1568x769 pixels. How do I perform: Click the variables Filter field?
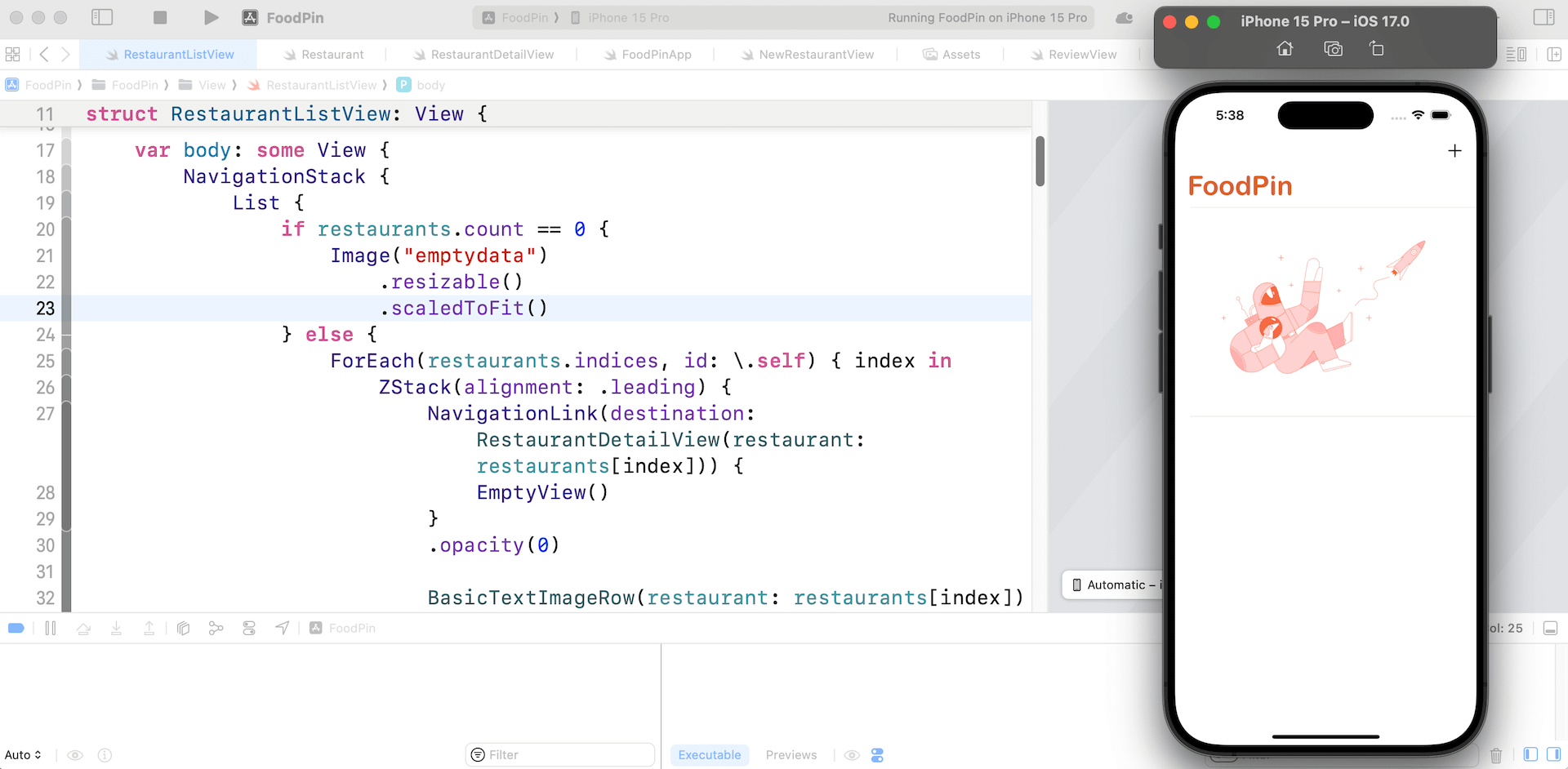point(563,755)
